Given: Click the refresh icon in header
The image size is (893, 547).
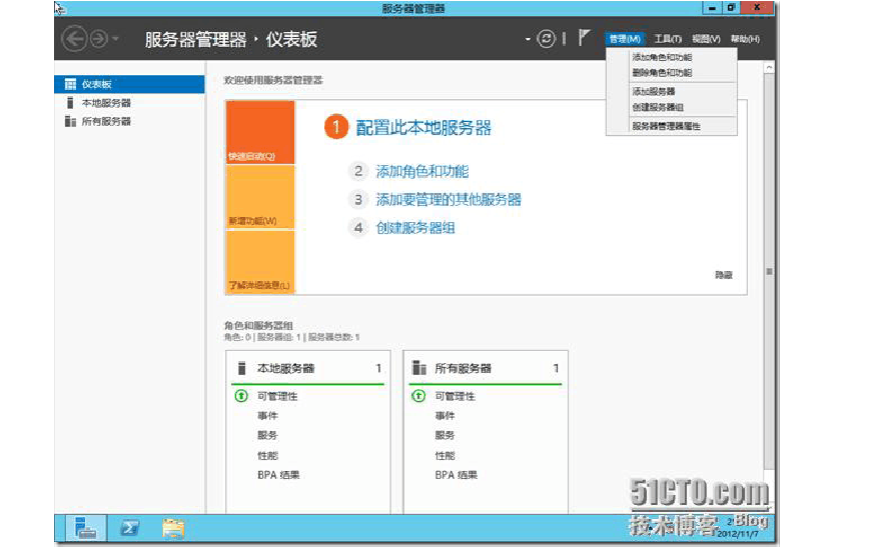Looking at the screenshot, I should pos(546,39).
